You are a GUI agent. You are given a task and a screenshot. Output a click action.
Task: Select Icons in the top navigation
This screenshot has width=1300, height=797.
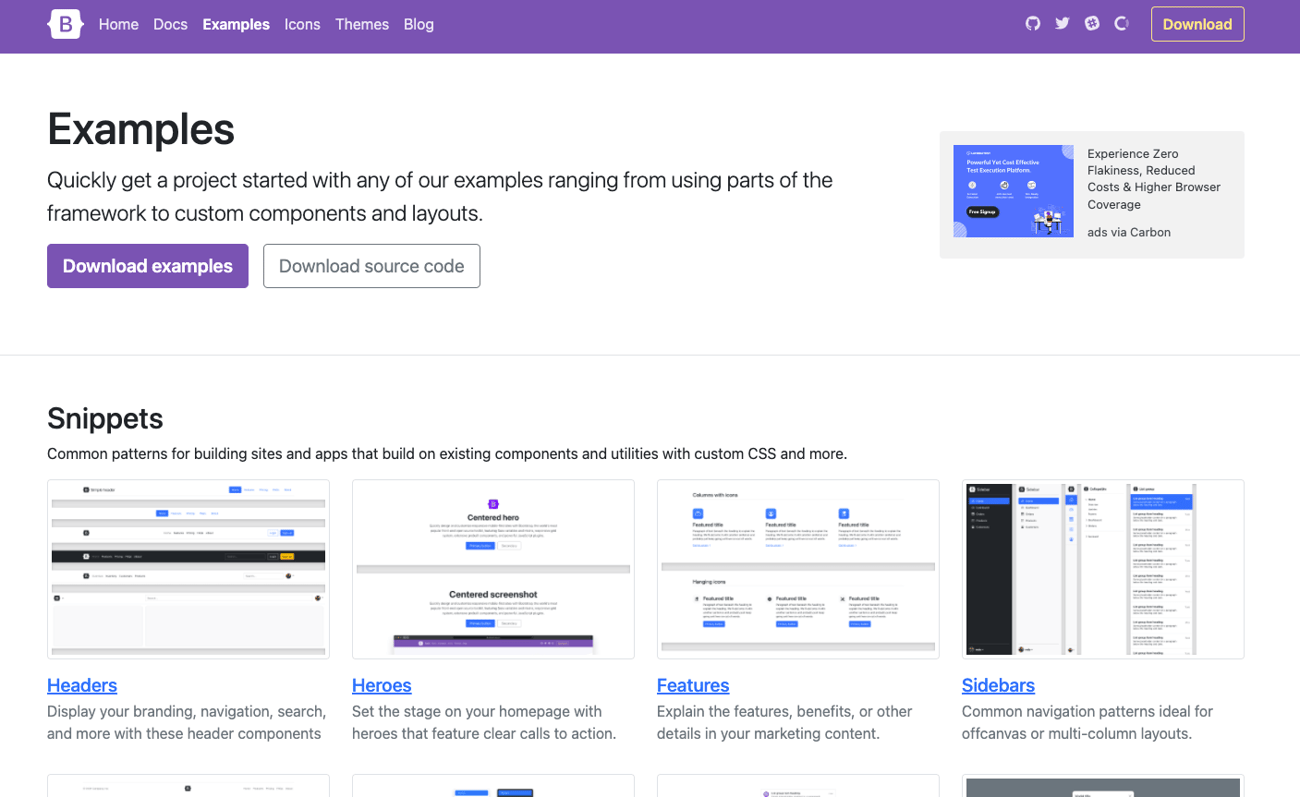[302, 24]
